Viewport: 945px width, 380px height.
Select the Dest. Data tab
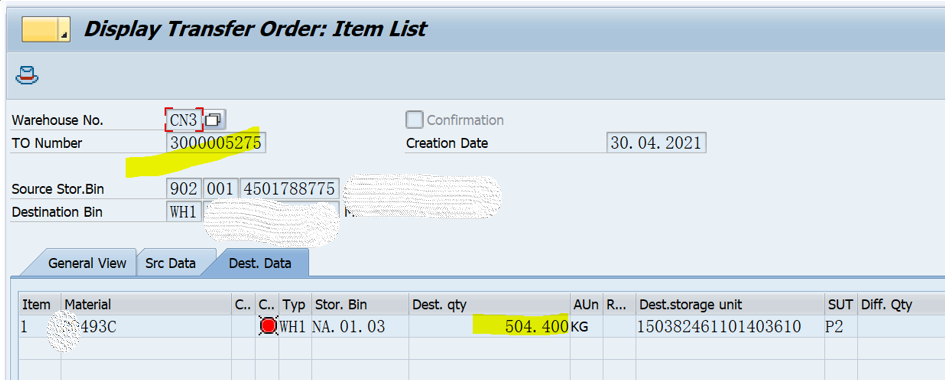pos(260,263)
